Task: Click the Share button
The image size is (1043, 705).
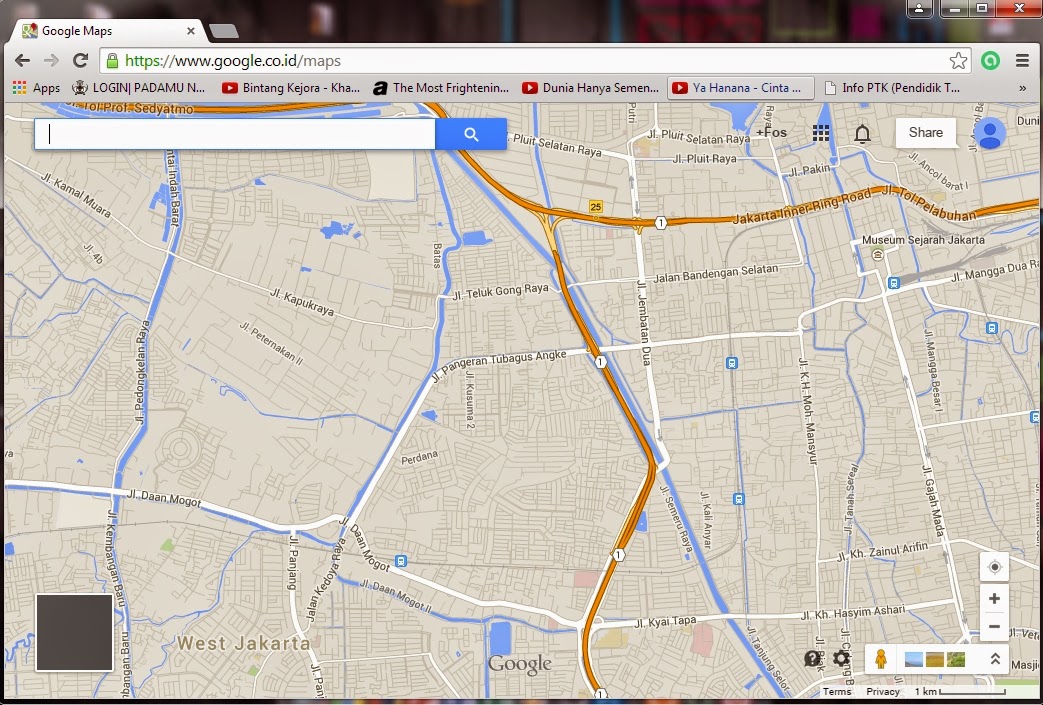Action: [925, 132]
